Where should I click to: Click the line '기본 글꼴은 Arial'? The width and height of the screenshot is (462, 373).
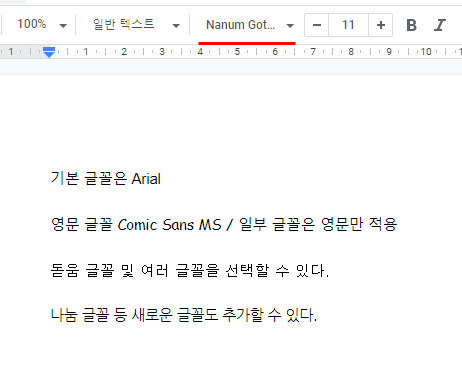[106, 179]
